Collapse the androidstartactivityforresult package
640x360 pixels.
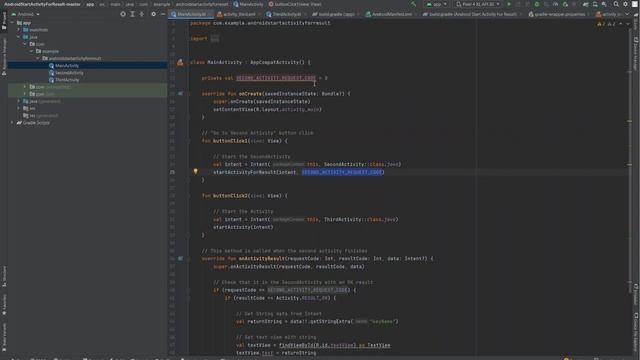(38, 58)
